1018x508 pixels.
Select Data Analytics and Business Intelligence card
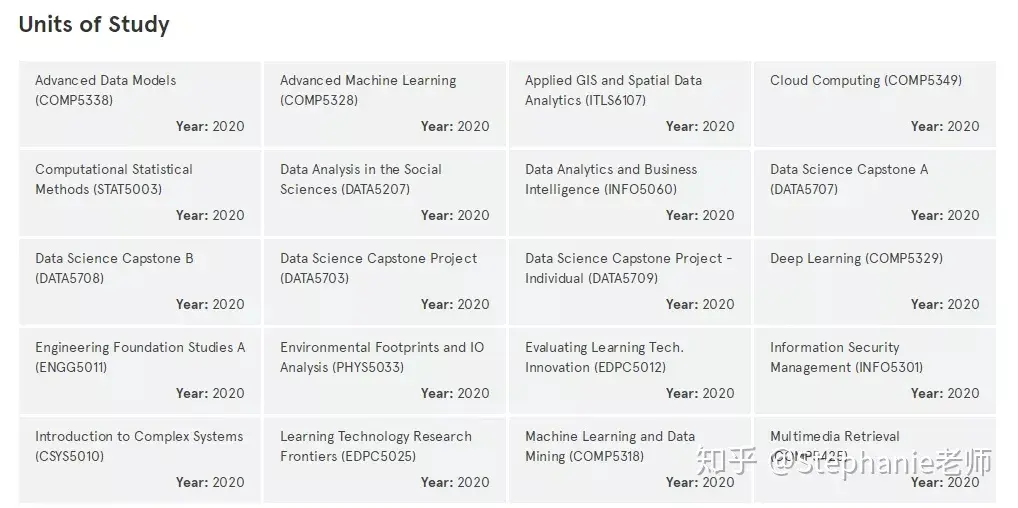[630, 193]
